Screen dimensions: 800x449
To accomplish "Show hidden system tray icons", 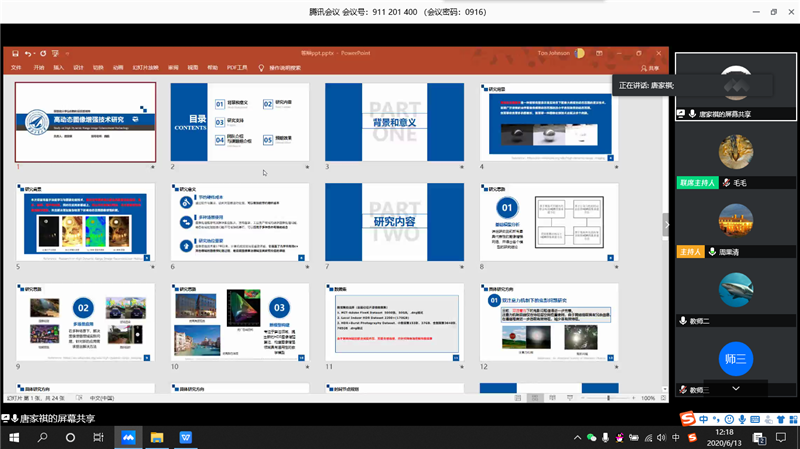I will tap(578, 437).
